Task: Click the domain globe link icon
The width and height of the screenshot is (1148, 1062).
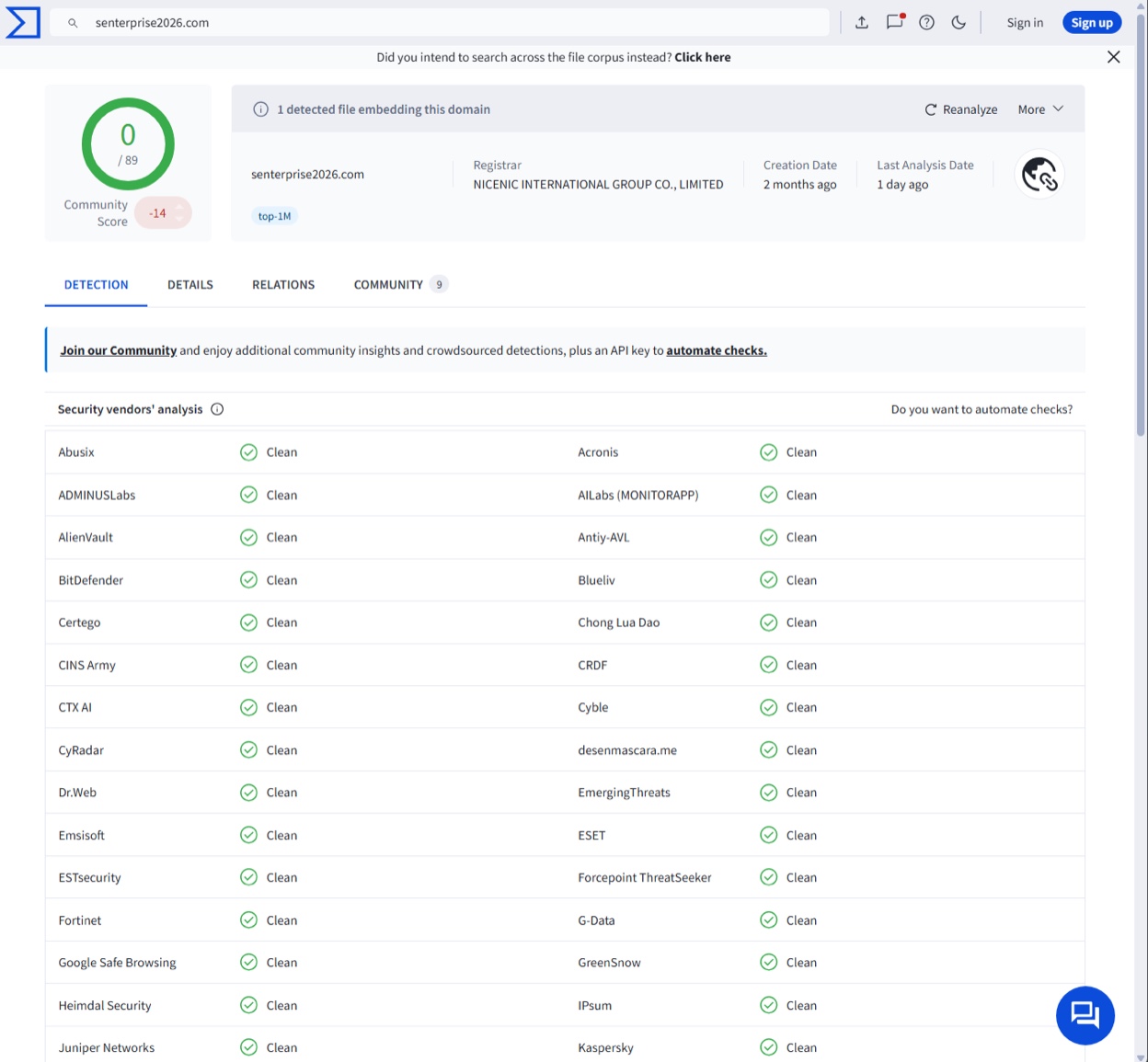Action: click(x=1039, y=174)
